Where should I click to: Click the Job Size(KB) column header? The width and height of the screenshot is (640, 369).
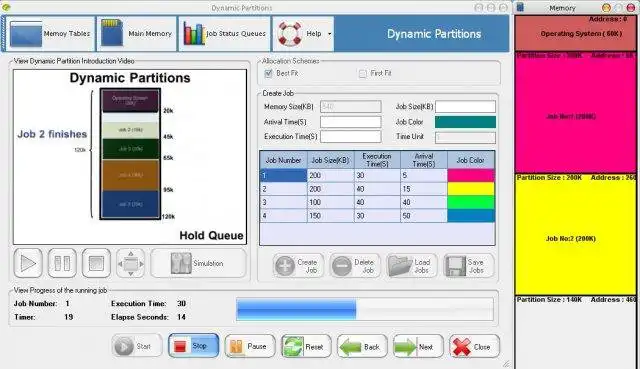[x=331, y=160]
